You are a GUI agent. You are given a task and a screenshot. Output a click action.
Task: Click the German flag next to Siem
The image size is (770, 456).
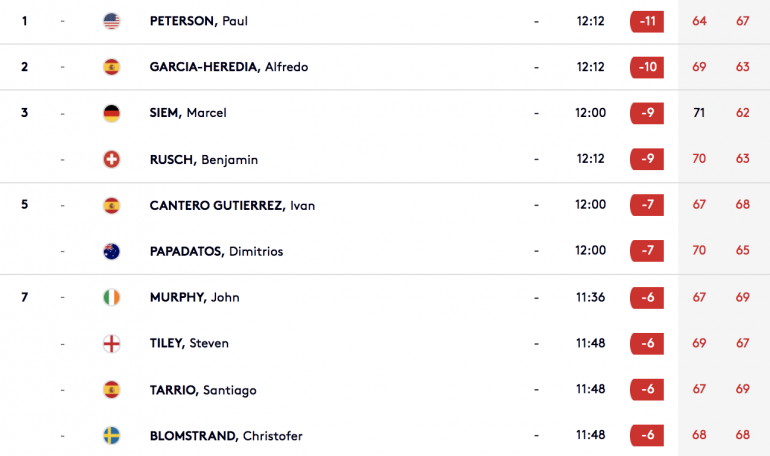[111, 113]
